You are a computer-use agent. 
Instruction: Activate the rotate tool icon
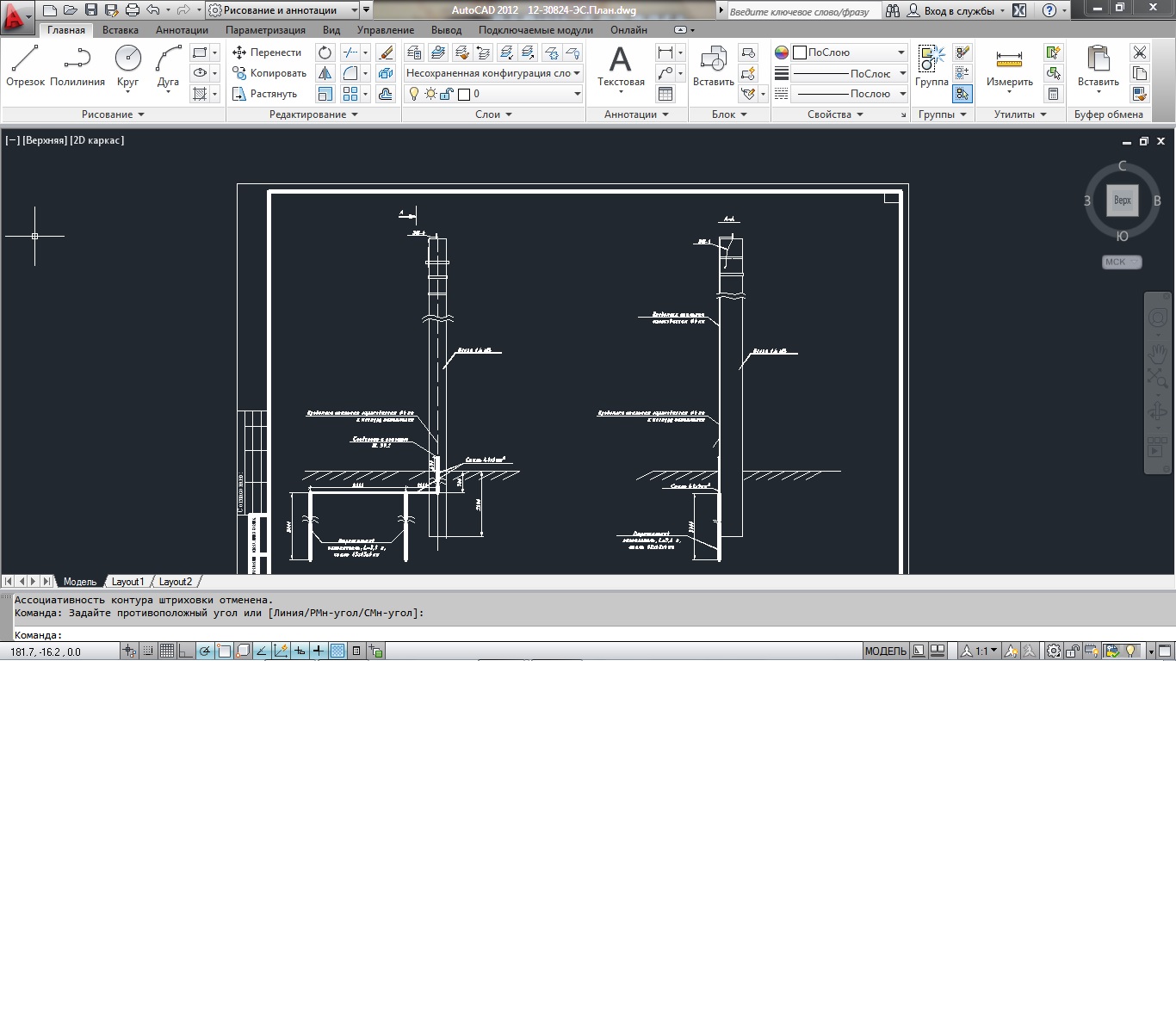(325, 52)
